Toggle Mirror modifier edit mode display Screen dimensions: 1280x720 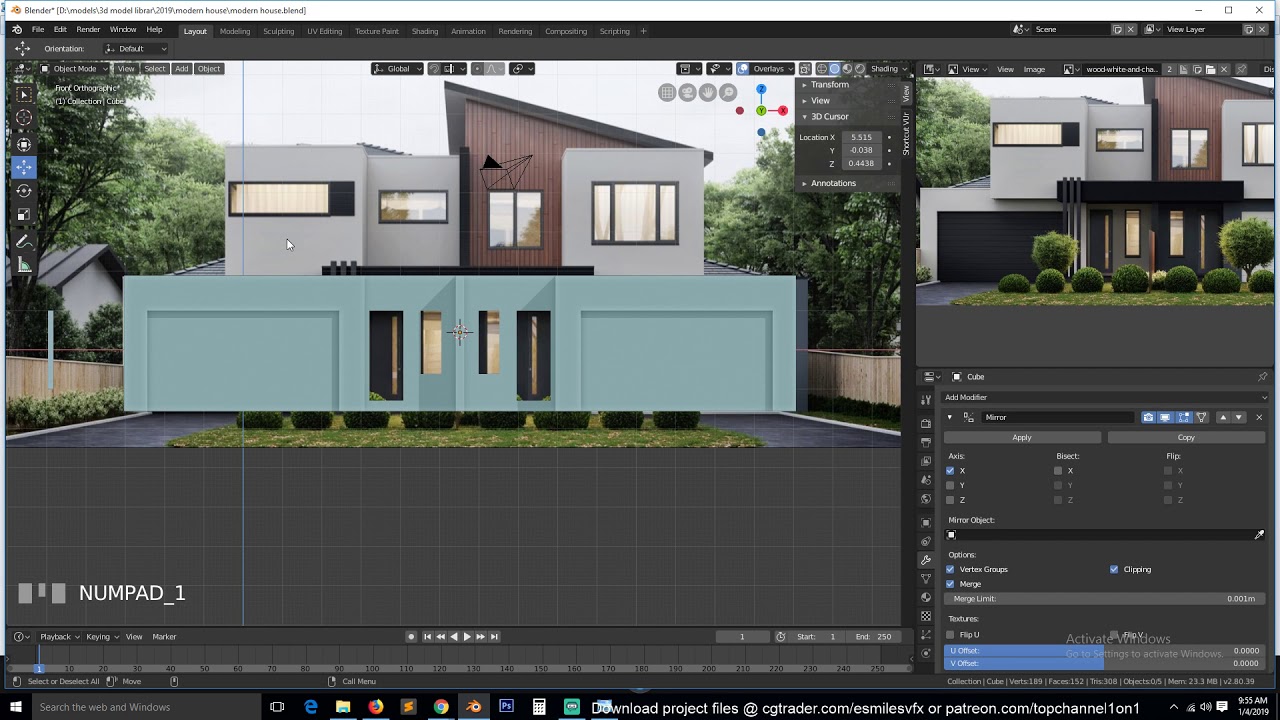[1184, 417]
